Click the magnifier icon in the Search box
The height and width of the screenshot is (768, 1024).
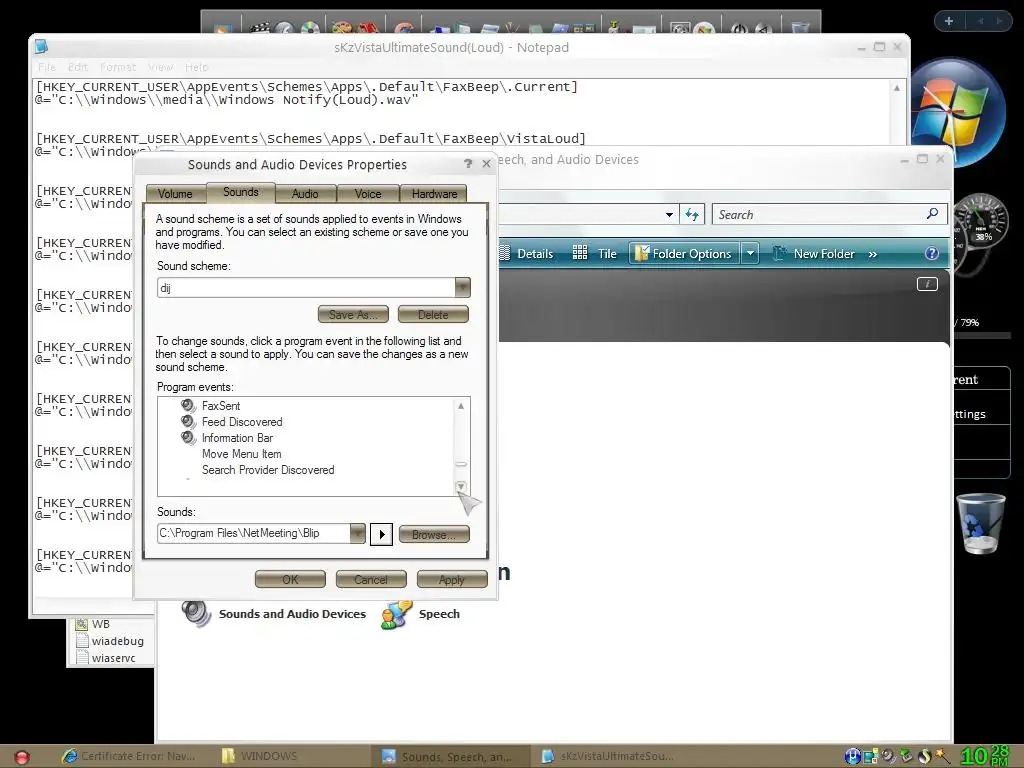tap(933, 214)
